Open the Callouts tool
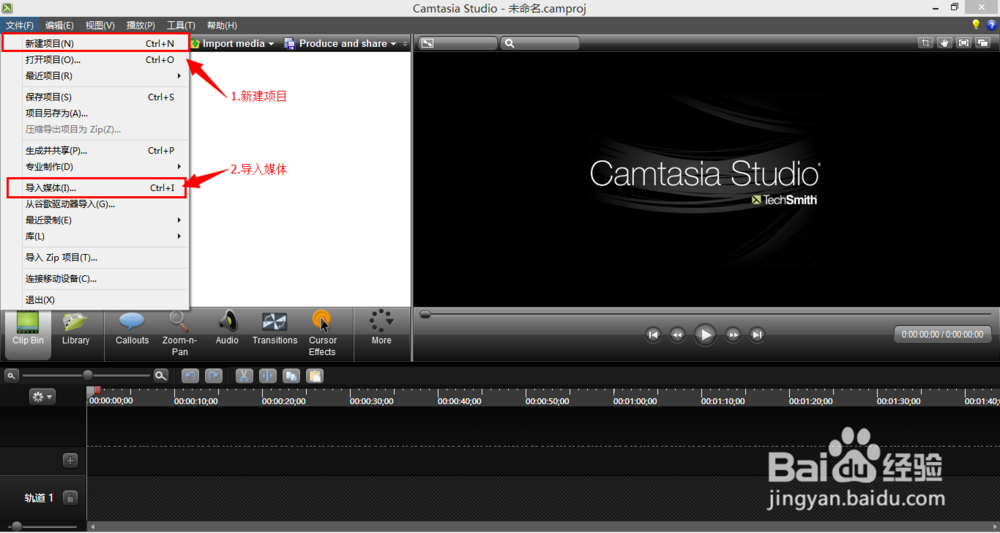Image resolution: width=1000 pixels, height=533 pixels. 132,328
